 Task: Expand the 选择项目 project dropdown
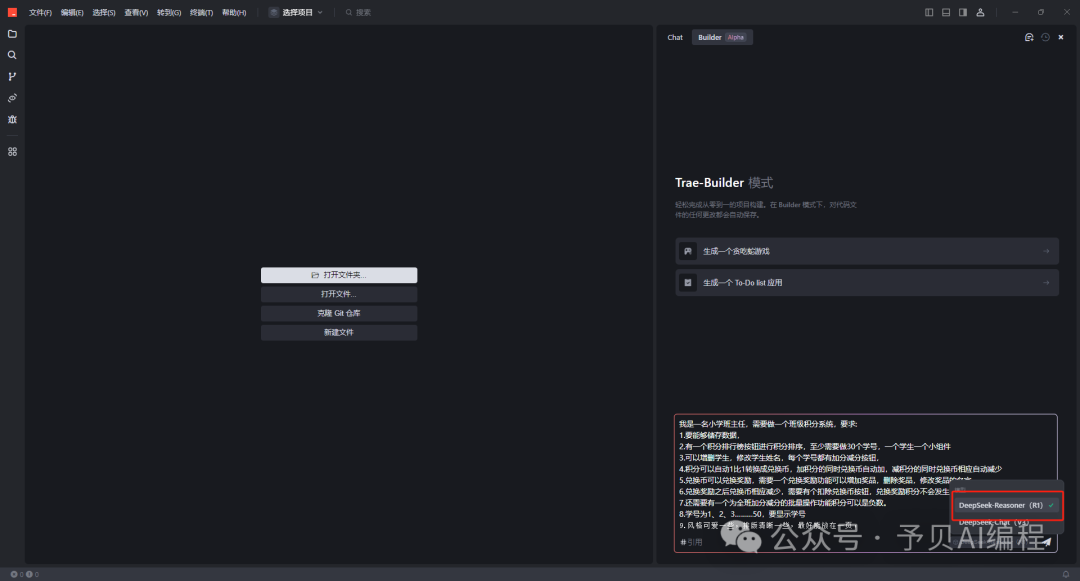coord(296,12)
